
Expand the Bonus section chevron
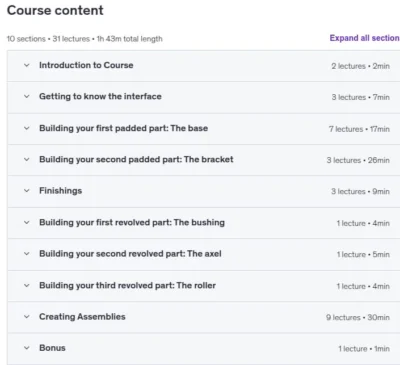click(x=27, y=348)
